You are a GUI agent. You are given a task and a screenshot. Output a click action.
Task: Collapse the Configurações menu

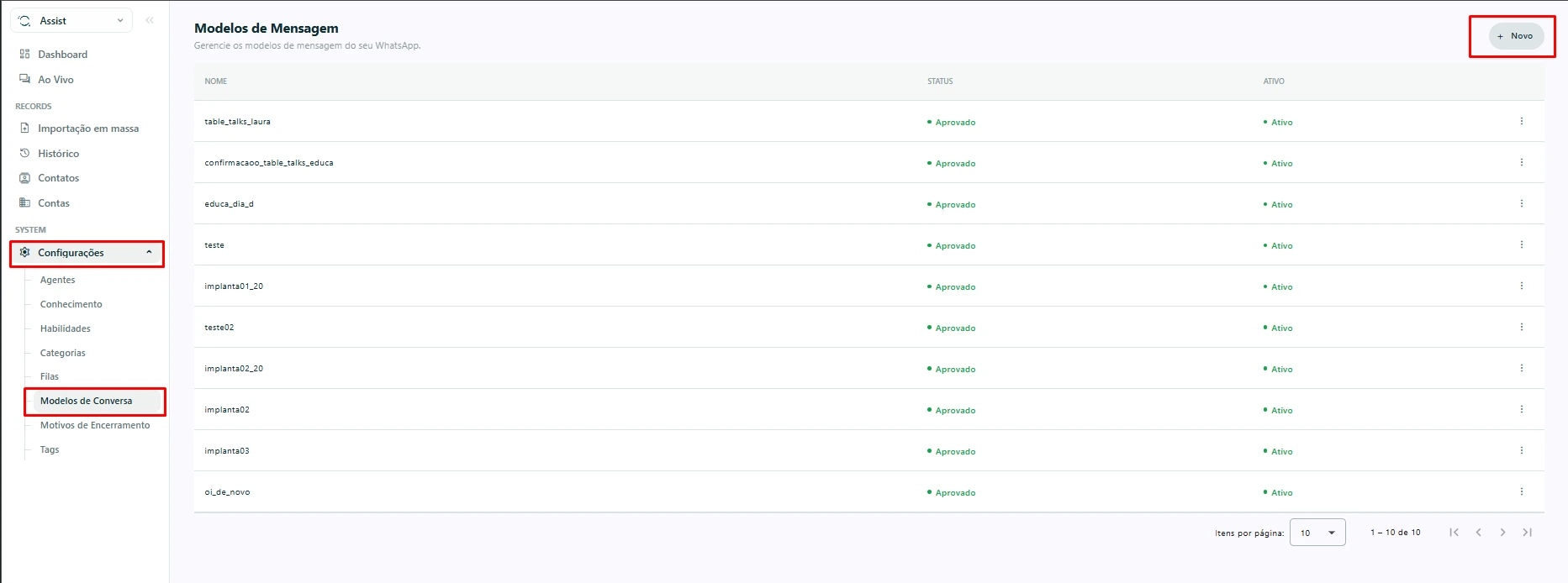(87, 253)
